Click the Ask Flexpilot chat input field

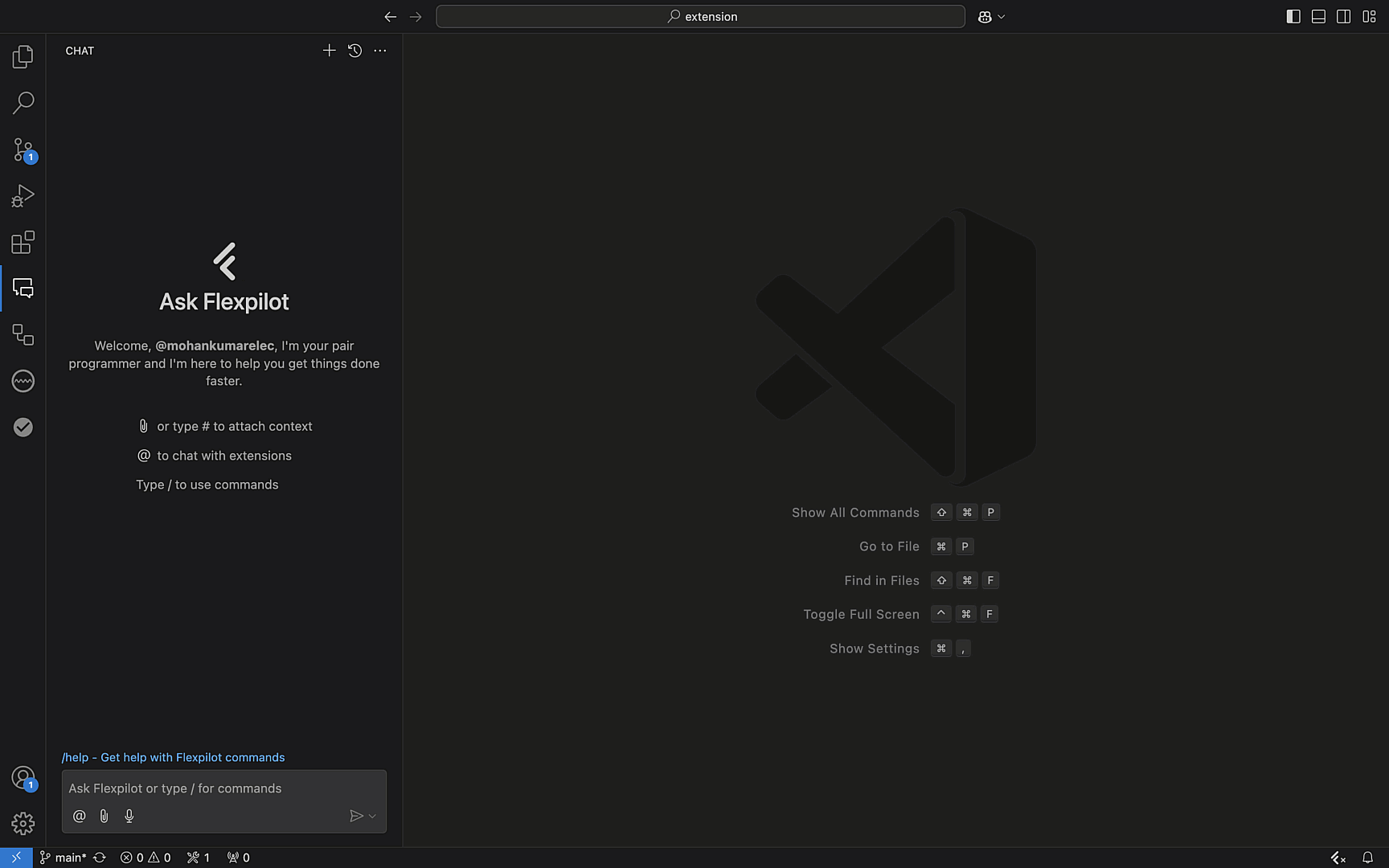pos(223,788)
